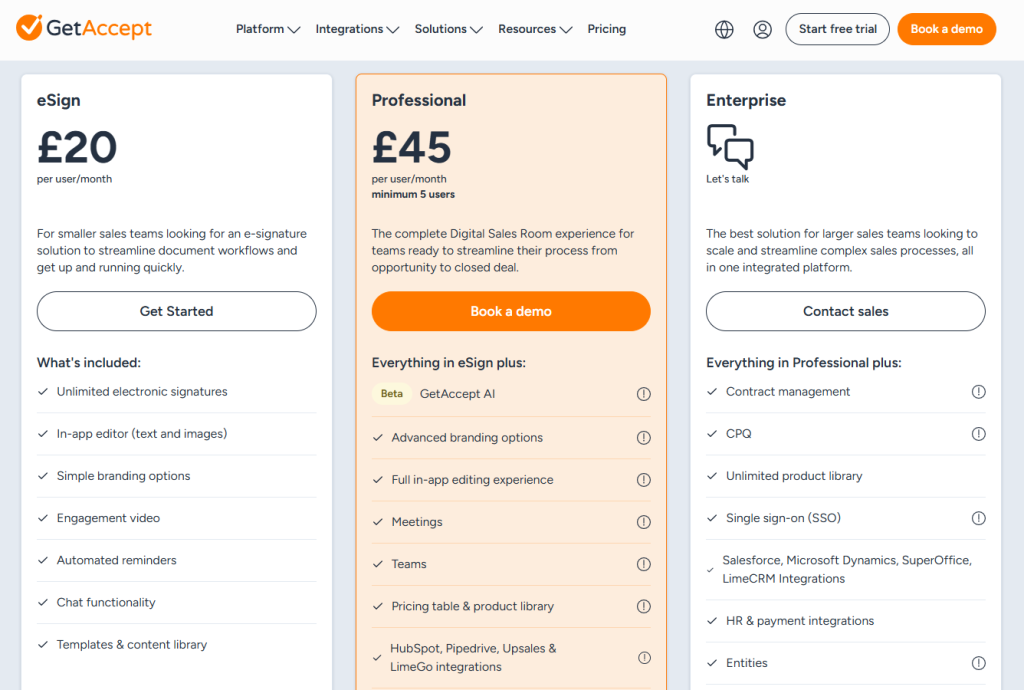
Task: Go to the Pricing page
Action: coord(607,29)
